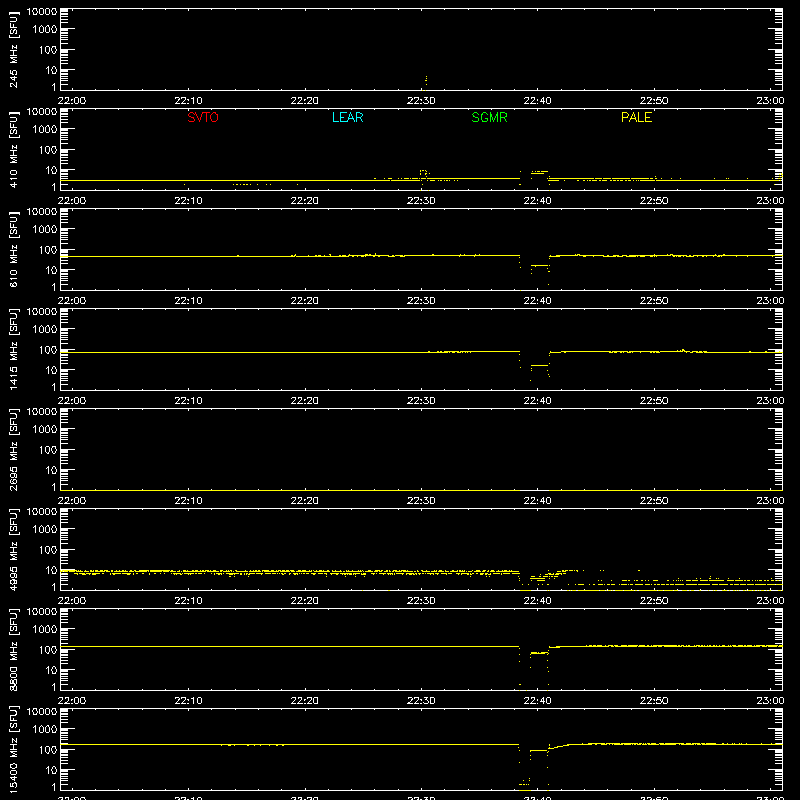Click the flux dip near 22:40 in 8800 MHz plot
The height and width of the screenshot is (800, 800).
click(x=534, y=653)
